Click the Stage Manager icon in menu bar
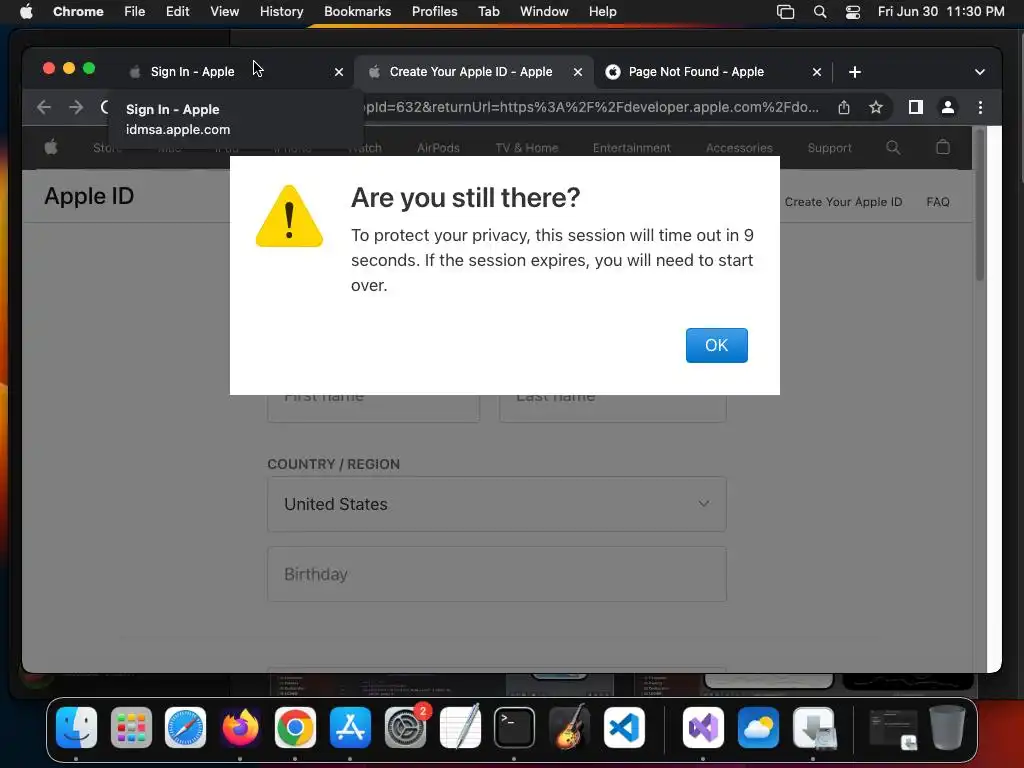The image size is (1024, 768). [x=785, y=12]
